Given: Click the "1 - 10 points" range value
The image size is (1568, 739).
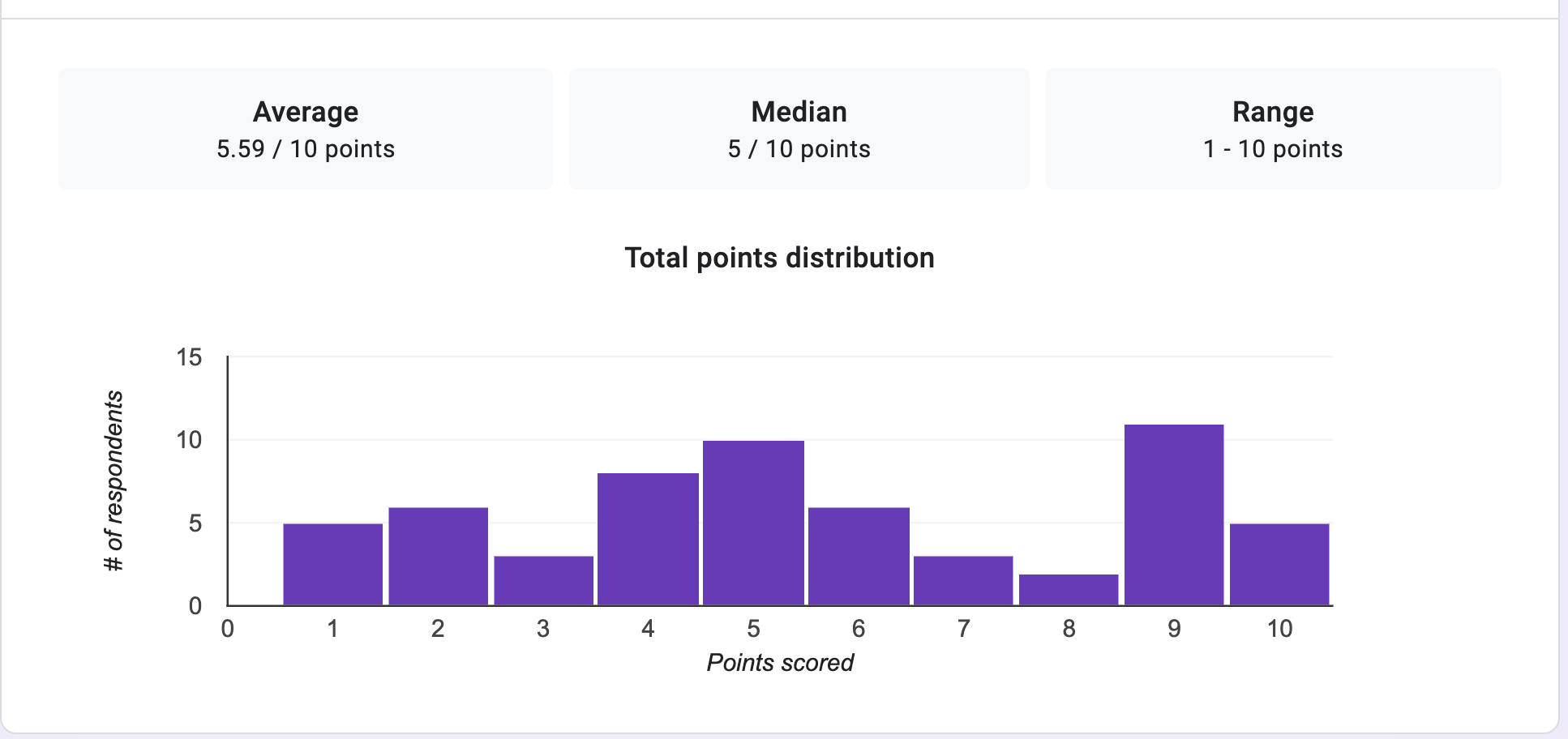Looking at the screenshot, I should (1273, 149).
